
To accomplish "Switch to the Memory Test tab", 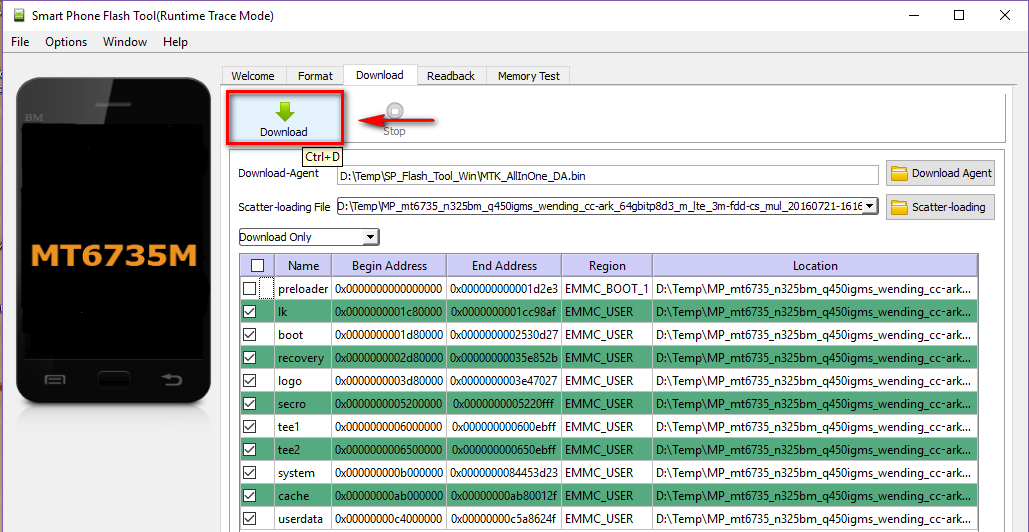I will [x=529, y=76].
